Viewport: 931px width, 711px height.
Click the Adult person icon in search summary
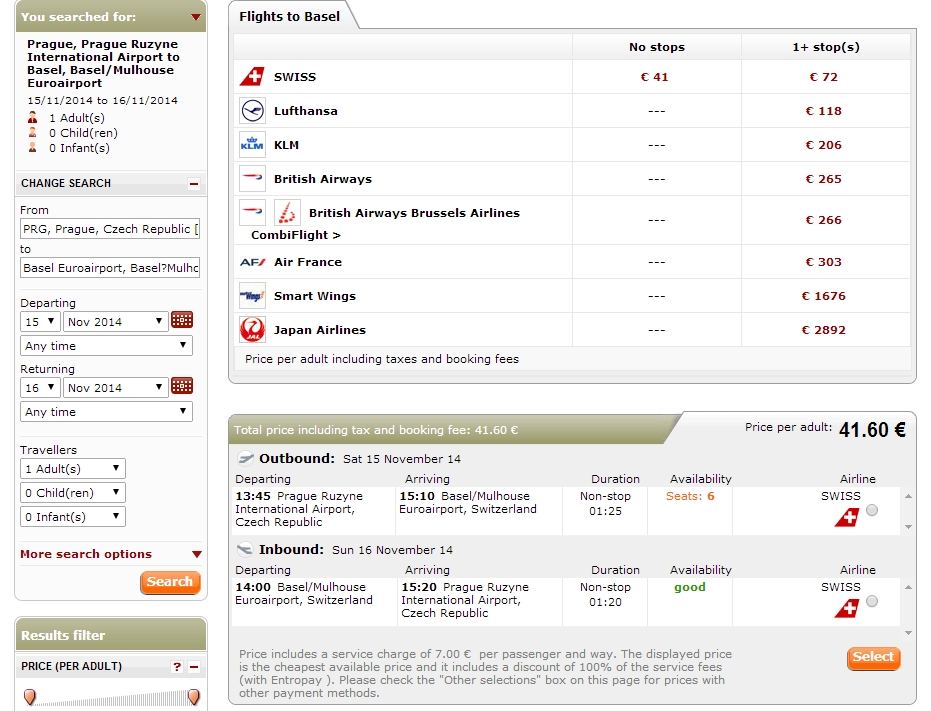pos(33,117)
